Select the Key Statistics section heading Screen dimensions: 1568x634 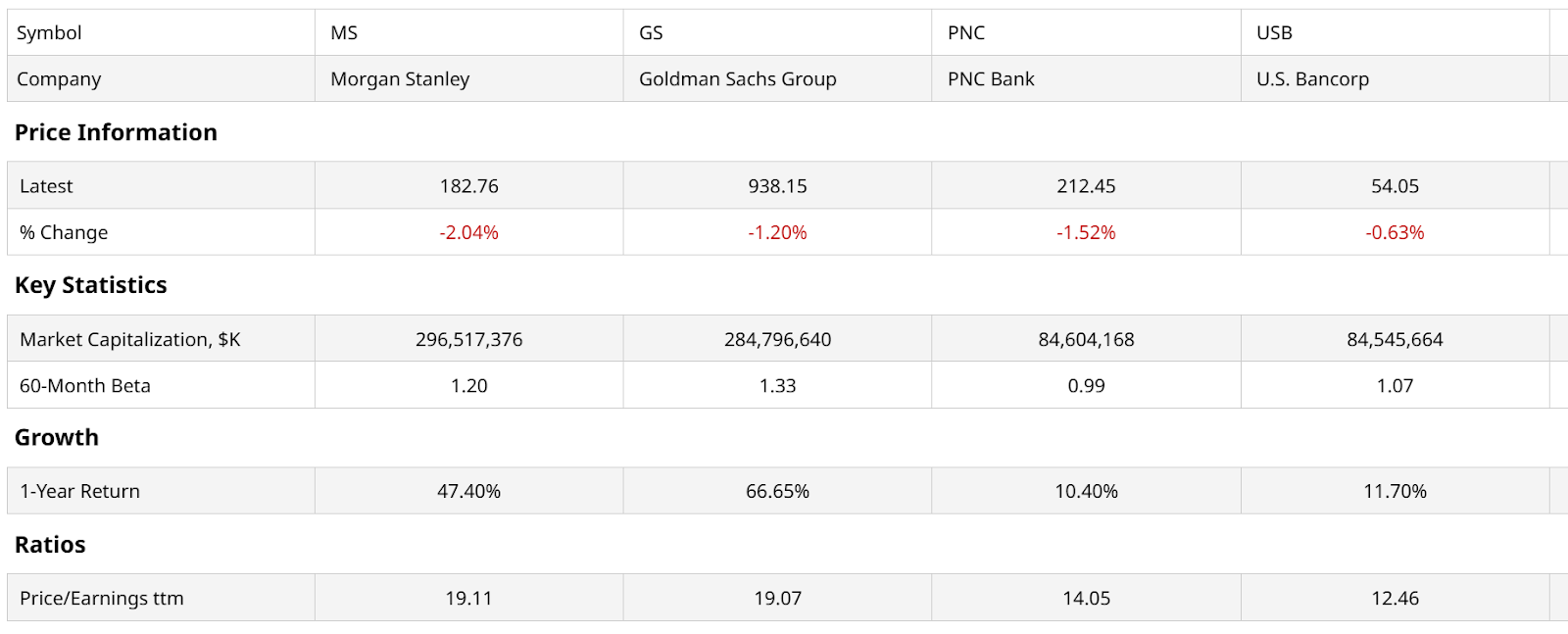[90, 285]
